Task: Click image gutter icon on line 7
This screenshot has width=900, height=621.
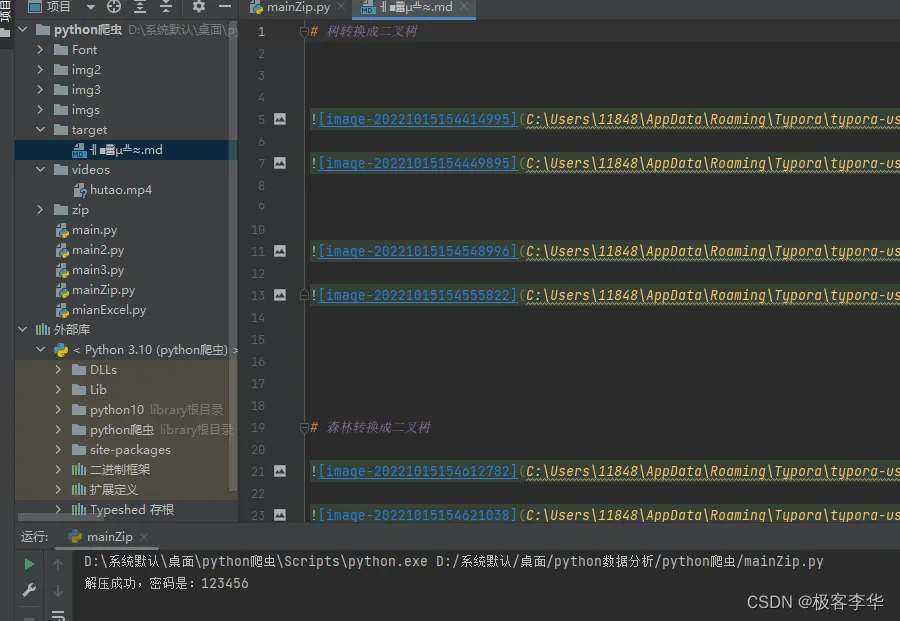Action: click(x=280, y=164)
